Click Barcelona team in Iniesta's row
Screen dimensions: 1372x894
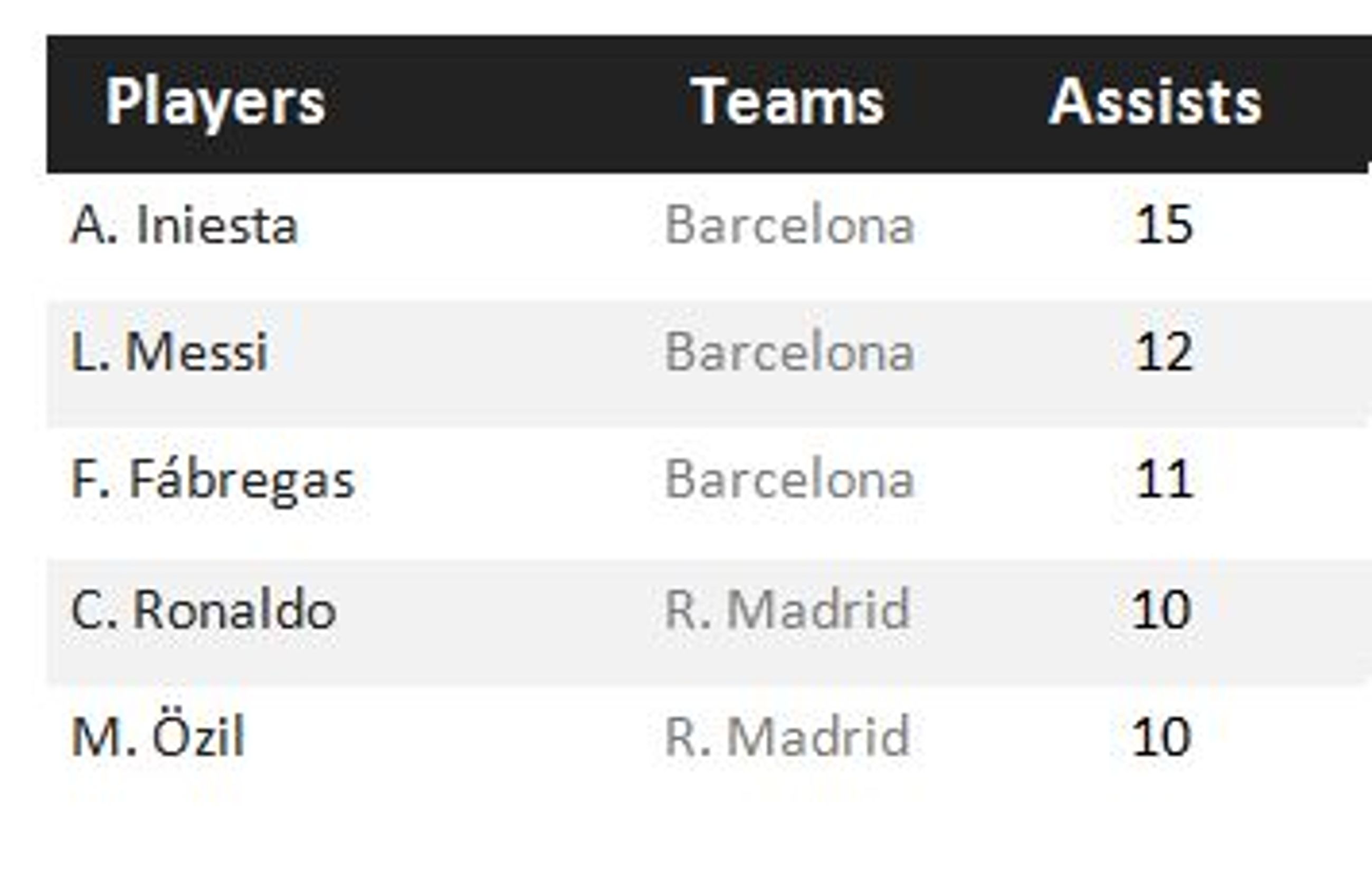tap(790, 225)
